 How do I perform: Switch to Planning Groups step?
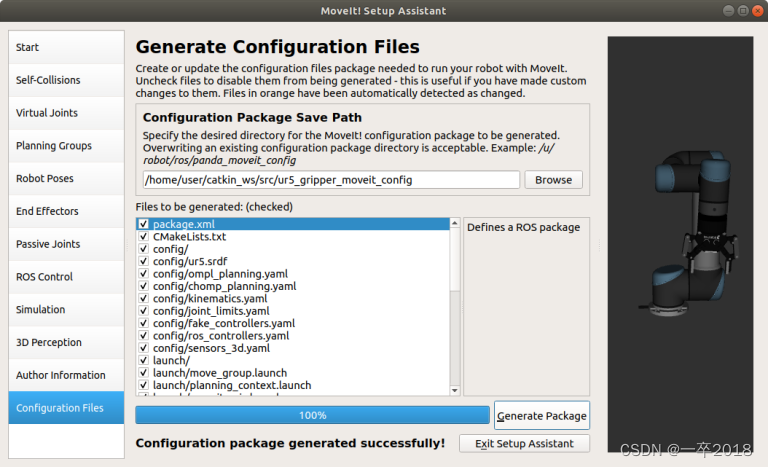[x=66, y=146]
